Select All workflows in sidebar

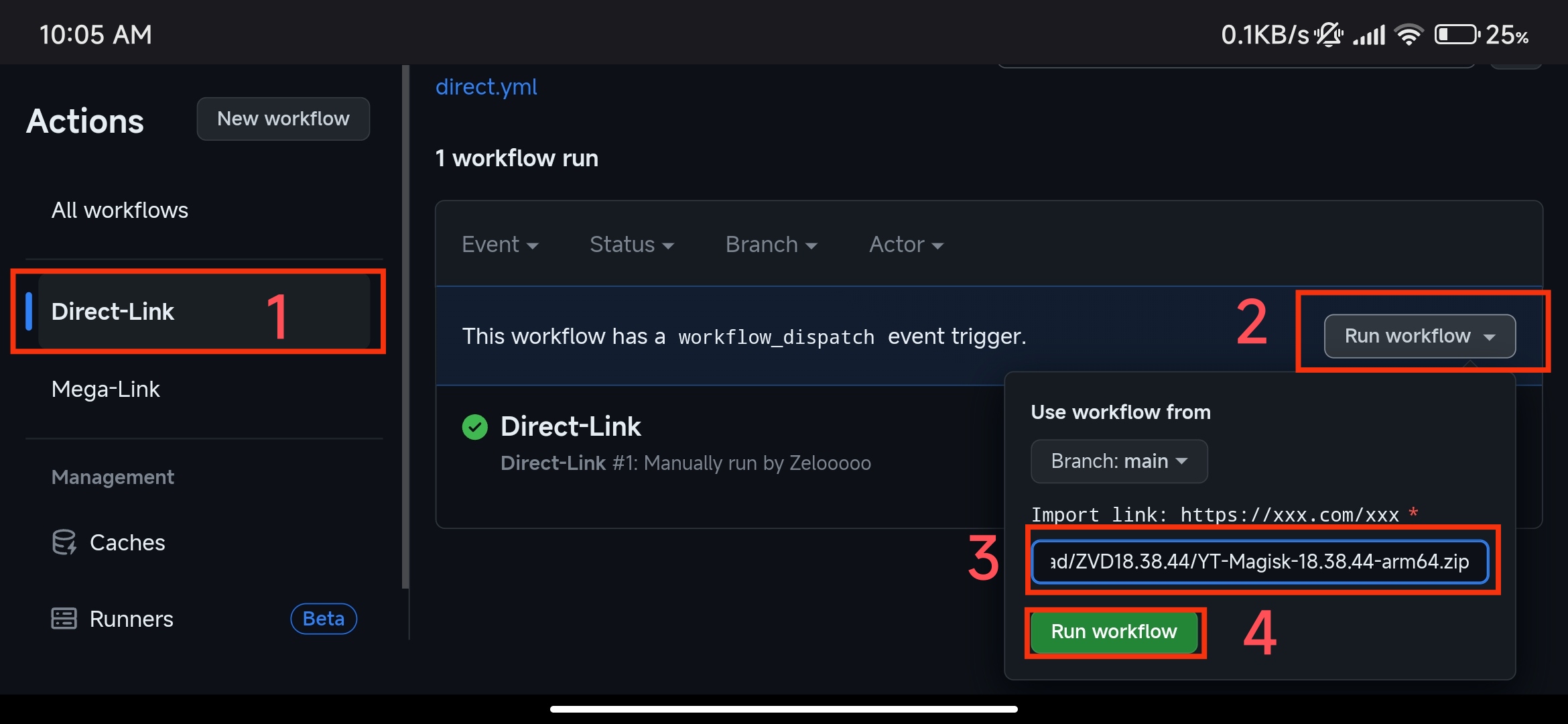(120, 210)
